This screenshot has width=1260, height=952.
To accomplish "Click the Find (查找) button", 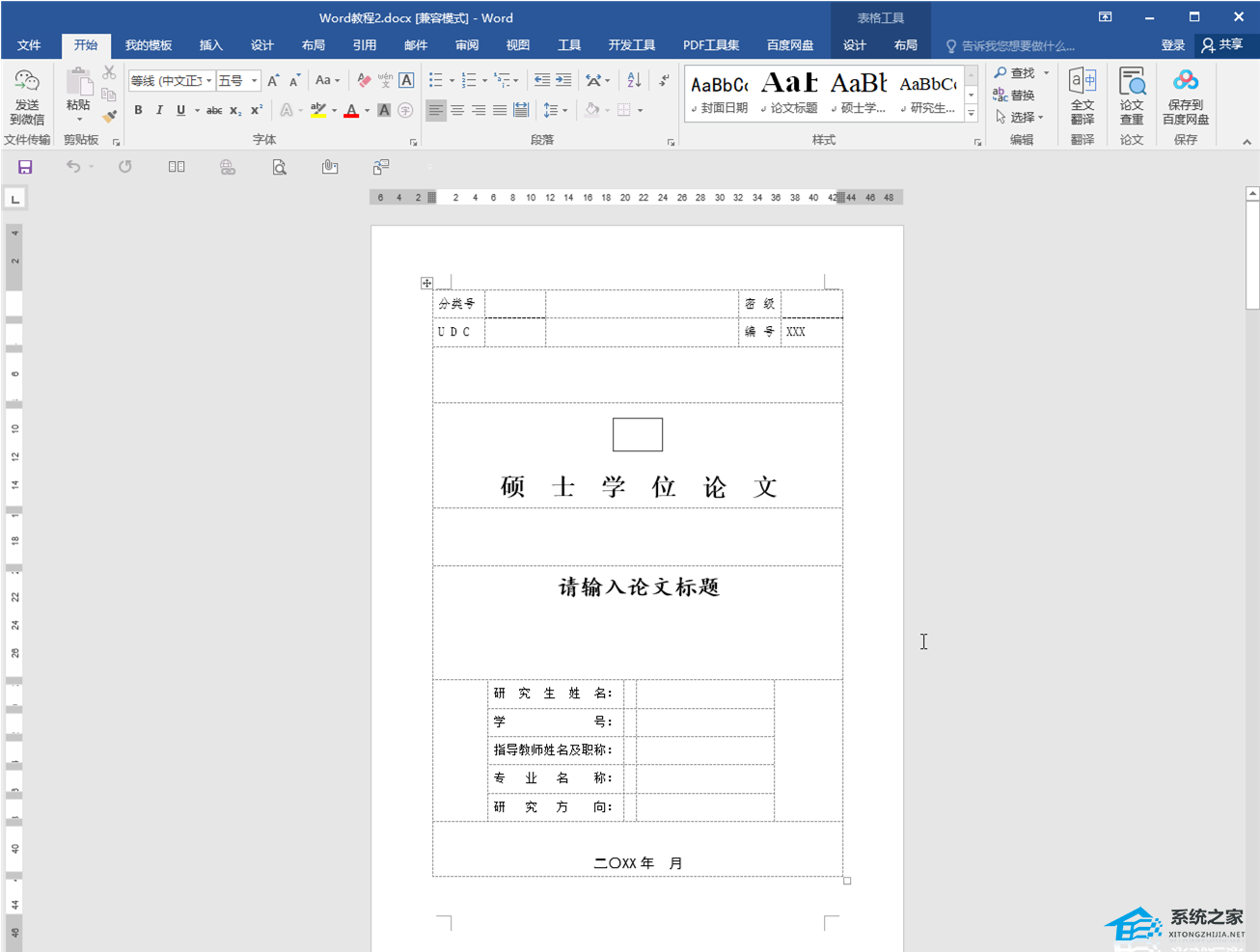I will pyautogui.click(x=1014, y=73).
